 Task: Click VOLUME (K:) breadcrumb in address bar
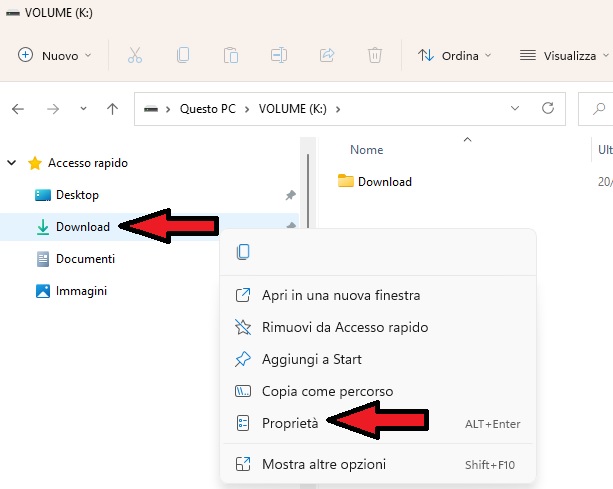pyautogui.click(x=292, y=109)
